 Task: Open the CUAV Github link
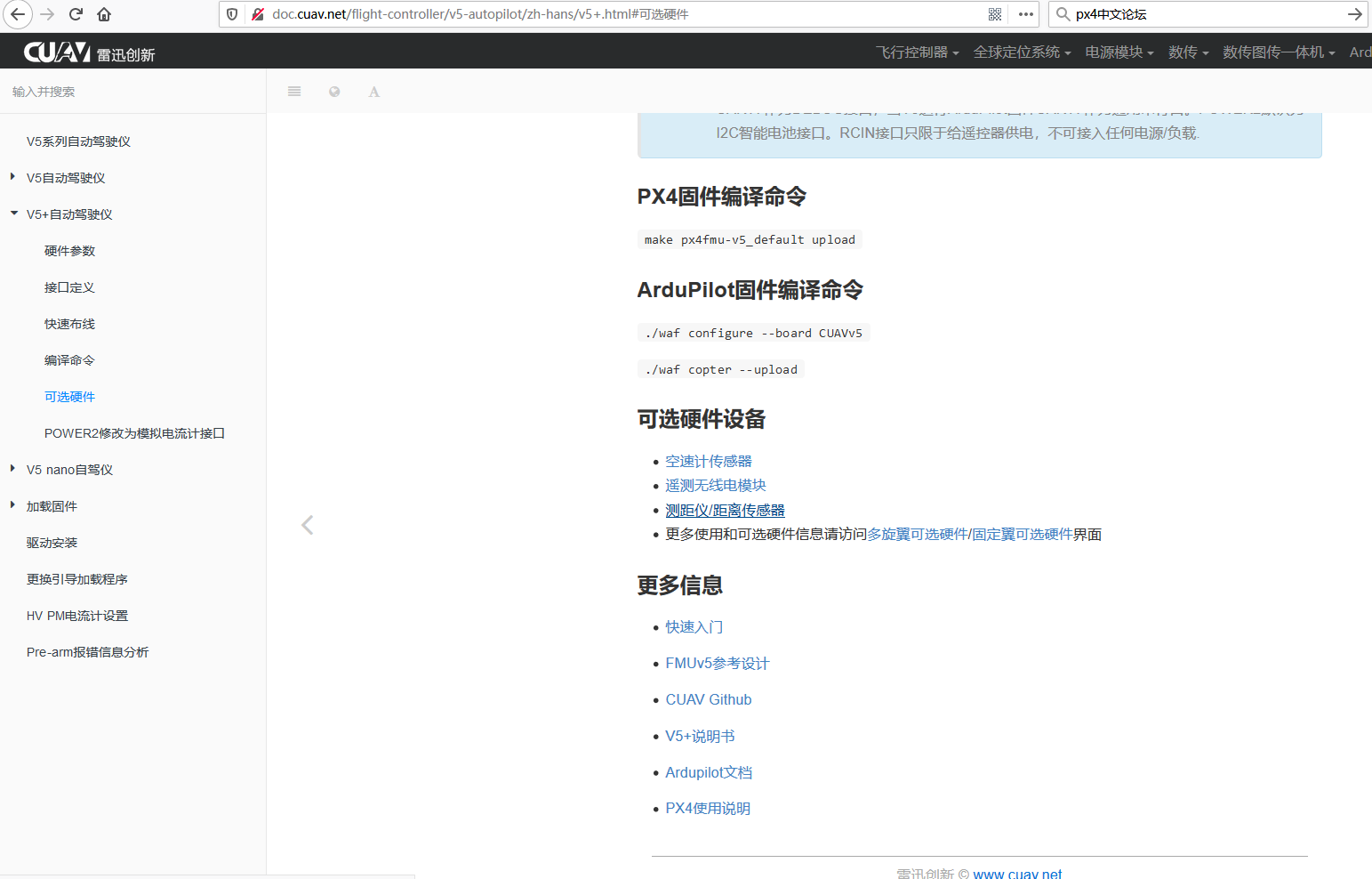pos(709,700)
